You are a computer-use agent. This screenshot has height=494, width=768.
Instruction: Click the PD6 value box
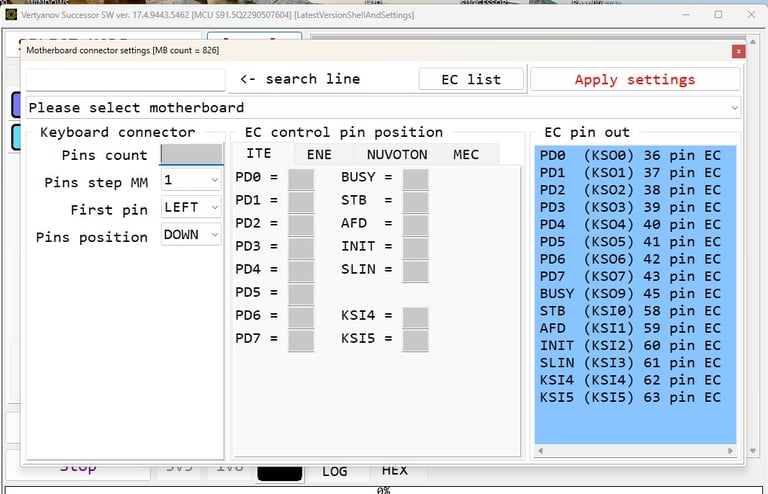pos(301,317)
